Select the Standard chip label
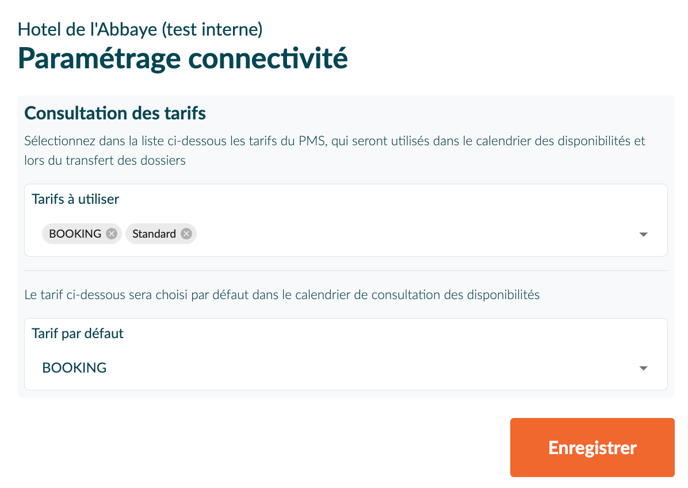The width and height of the screenshot is (688, 488). point(154,234)
